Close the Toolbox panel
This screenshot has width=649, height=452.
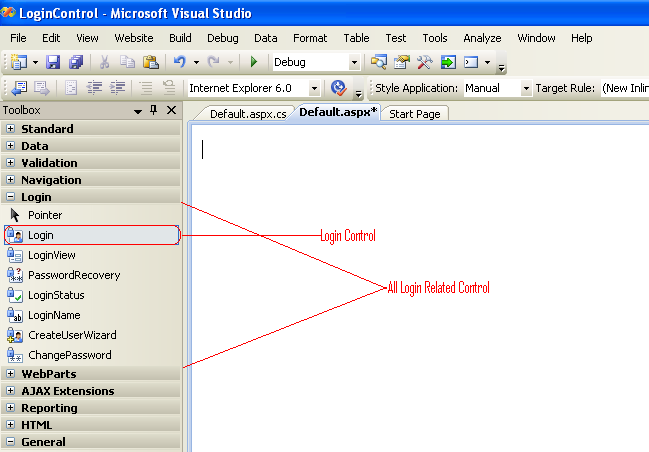(x=171, y=110)
